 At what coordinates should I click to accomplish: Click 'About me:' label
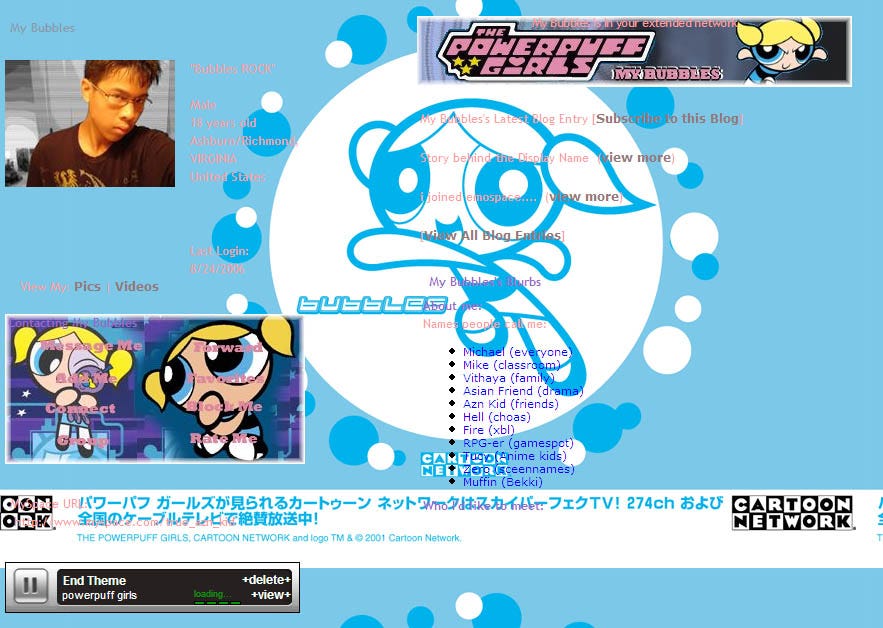(x=452, y=306)
